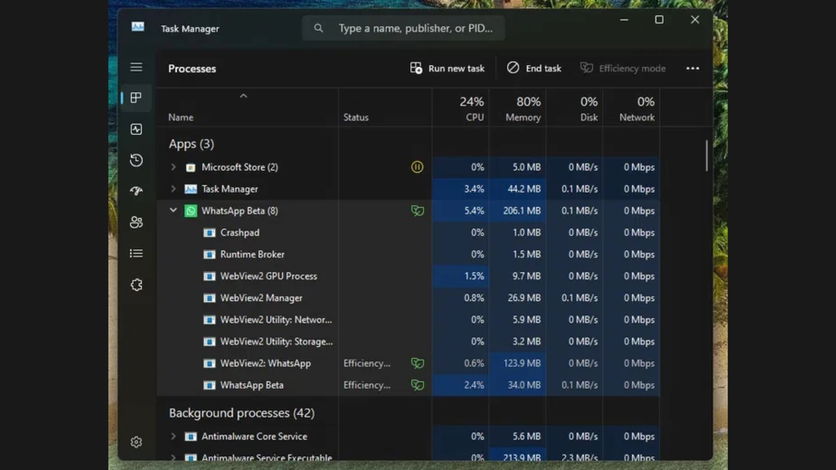Viewport: 836px width, 470px height.
Task: Click the 3.4% CPU cell
Action: tap(461, 189)
